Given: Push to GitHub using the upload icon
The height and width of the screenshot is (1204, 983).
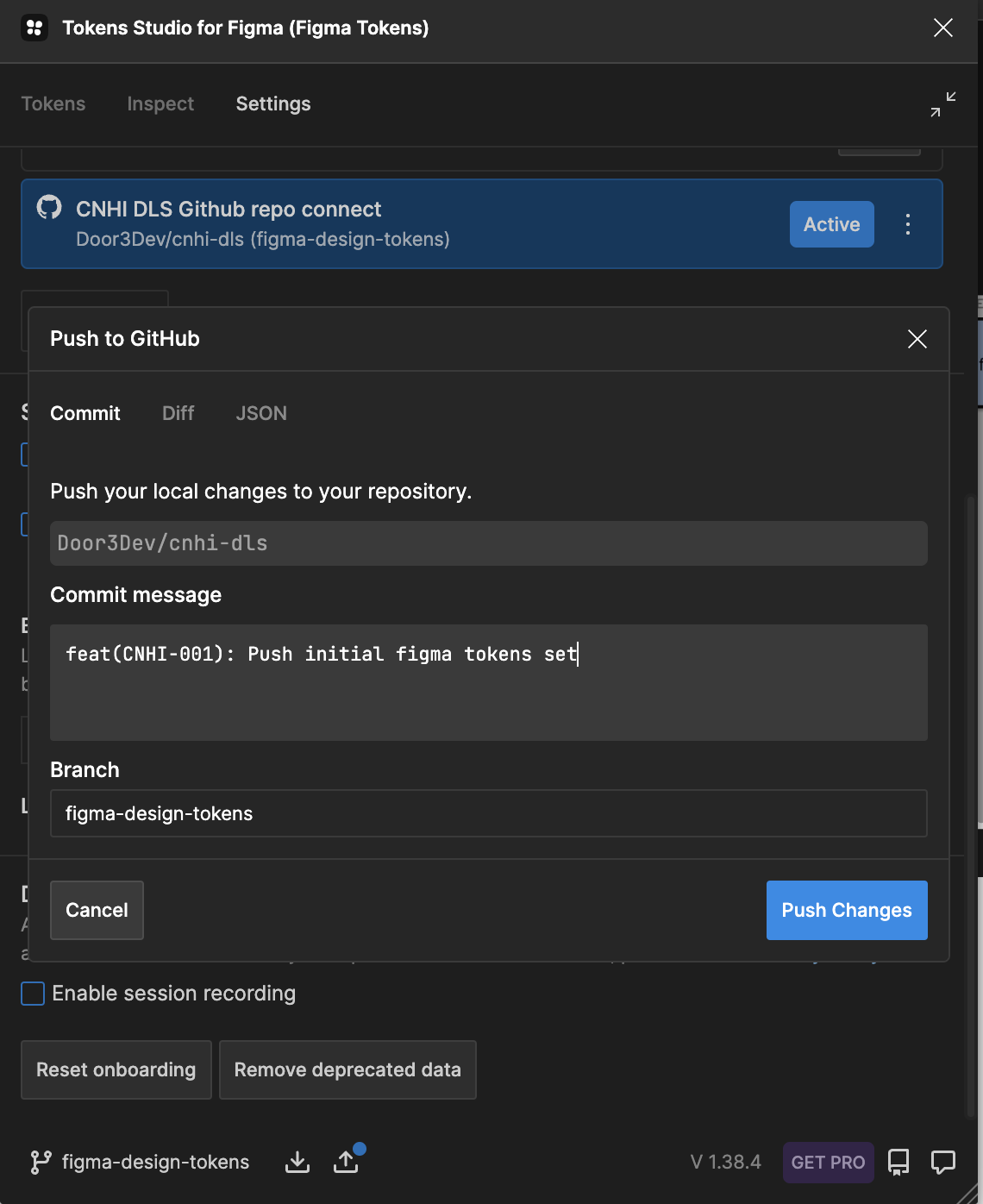Looking at the screenshot, I should (x=346, y=1163).
